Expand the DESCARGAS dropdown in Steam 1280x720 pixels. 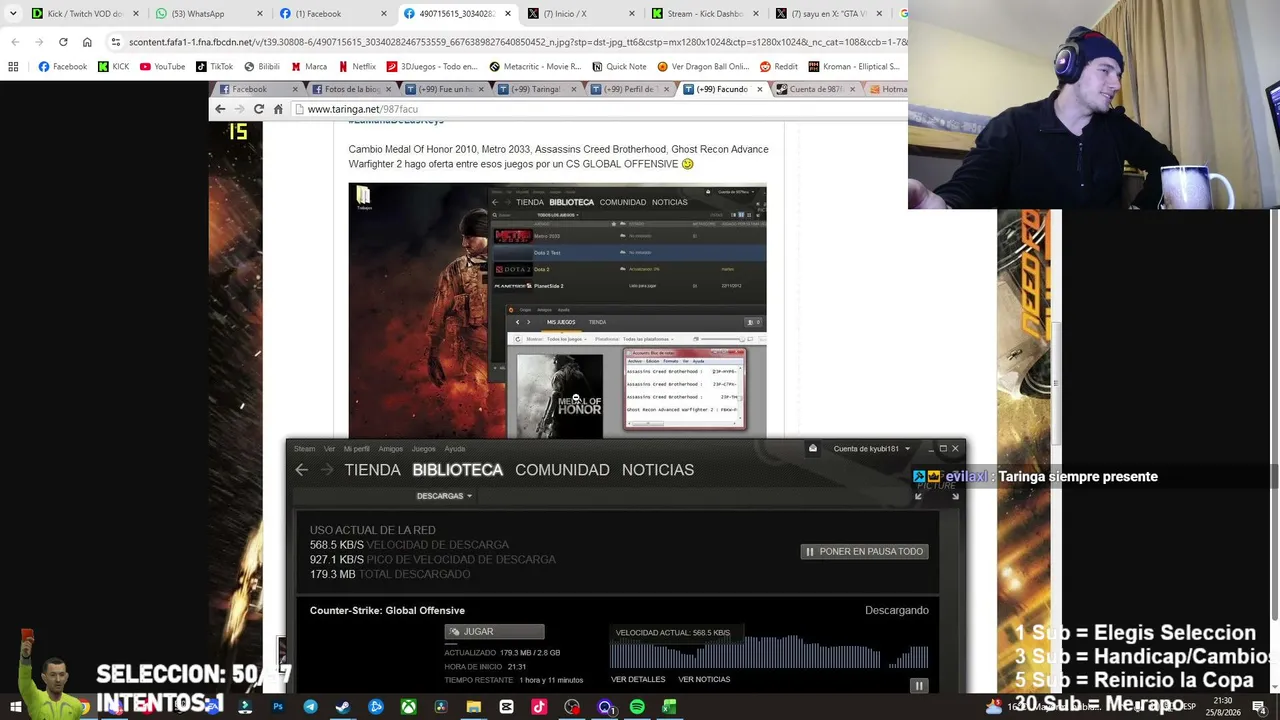[x=444, y=496]
